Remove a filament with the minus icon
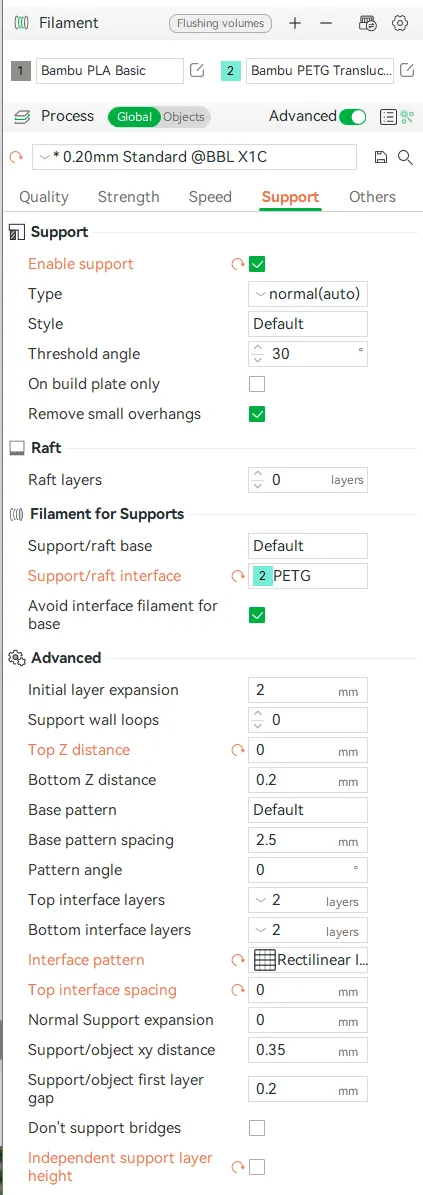This screenshot has height=1195, width=423. pyautogui.click(x=326, y=24)
